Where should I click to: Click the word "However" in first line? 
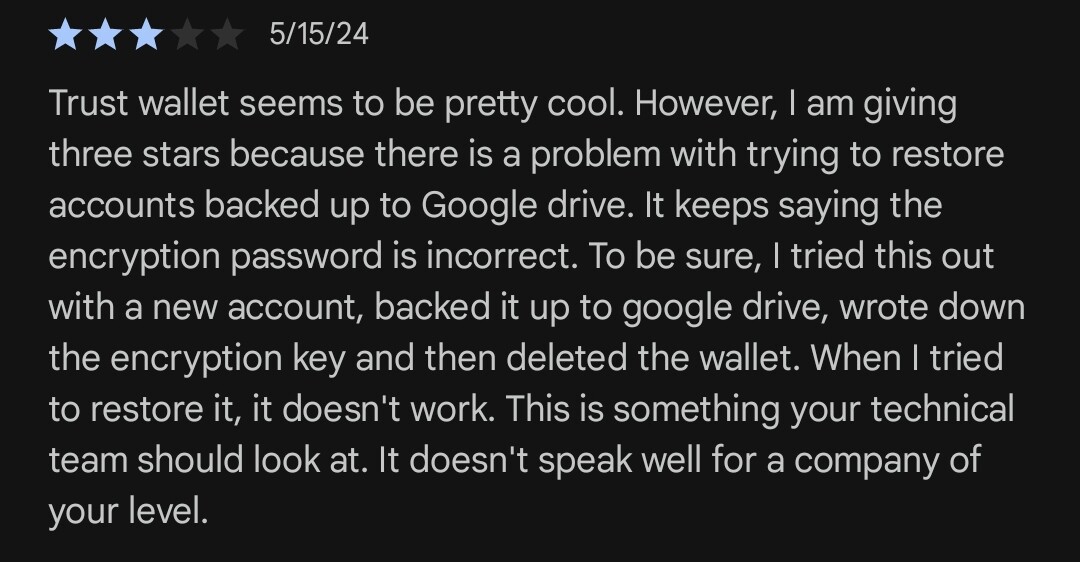click(704, 103)
